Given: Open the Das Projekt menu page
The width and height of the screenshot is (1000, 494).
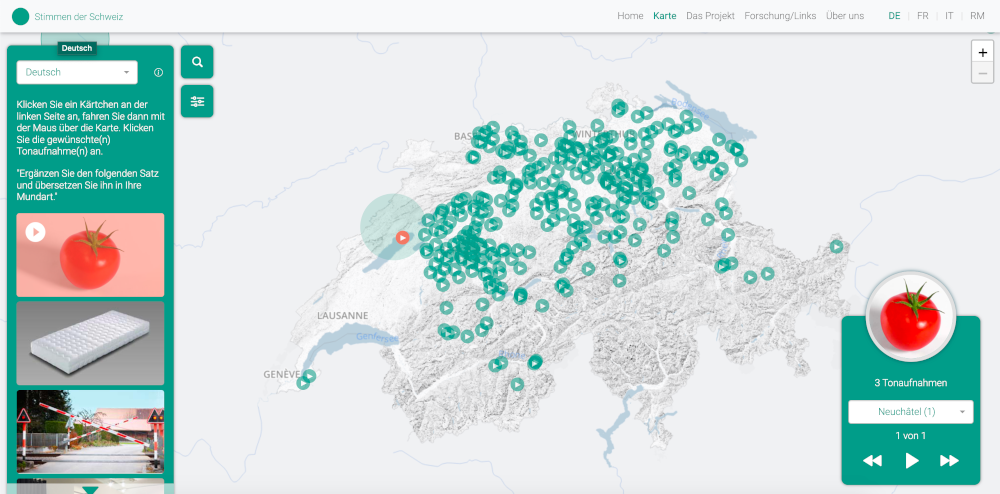Looking at the screenshot, I should (710, 16).
